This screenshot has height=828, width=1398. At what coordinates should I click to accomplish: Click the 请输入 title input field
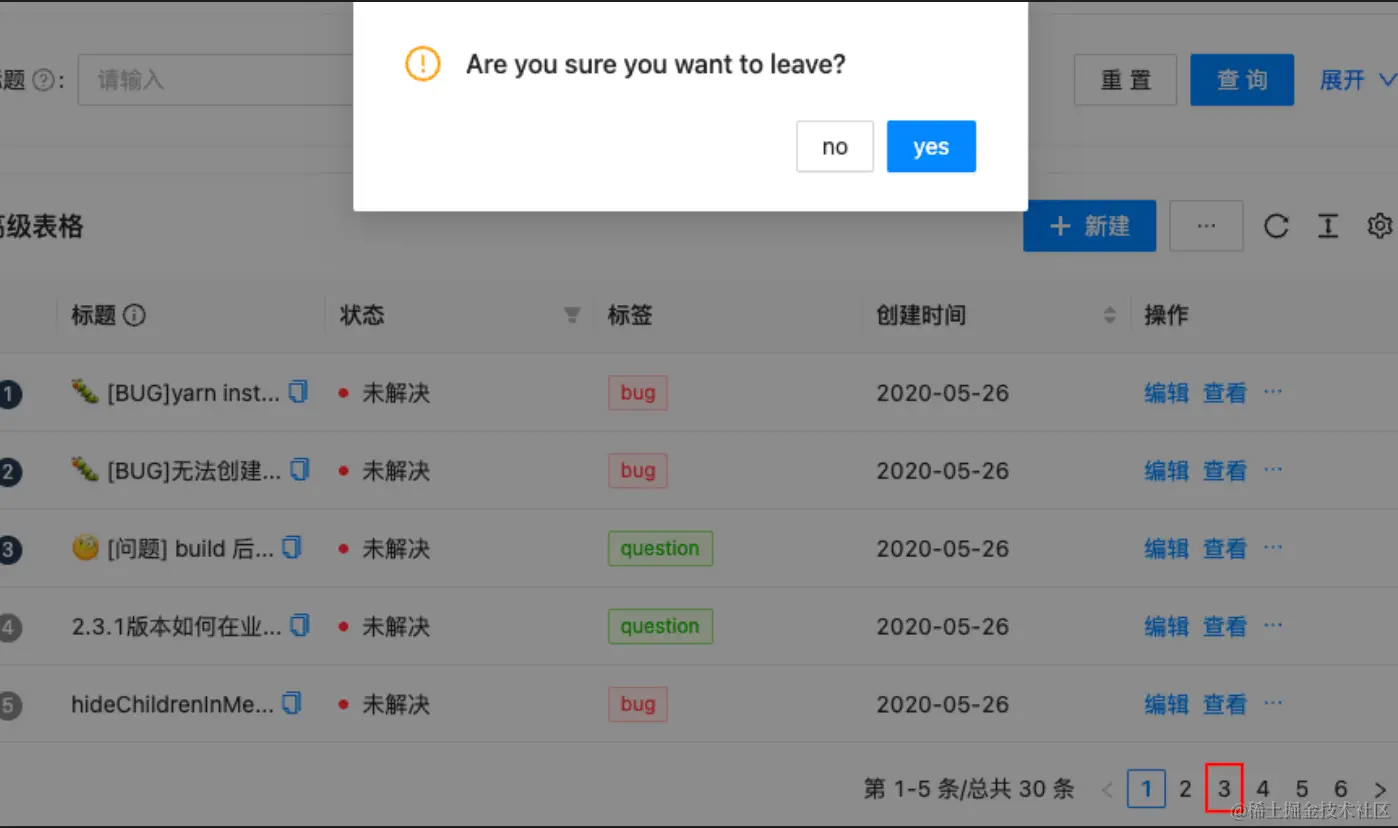(x=215, y=80)
